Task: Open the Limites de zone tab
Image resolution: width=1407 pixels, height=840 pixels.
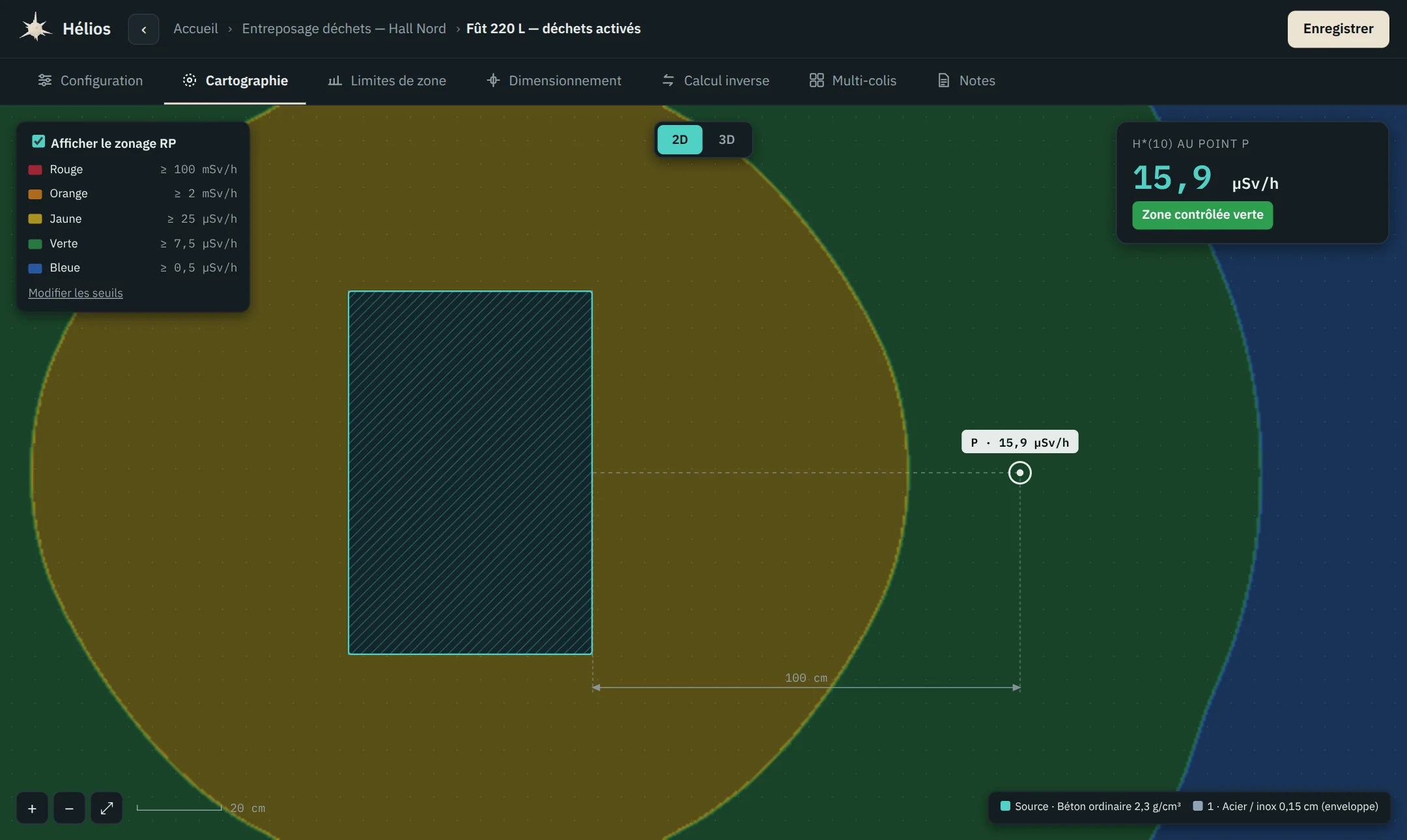Action: pos(387,81)
